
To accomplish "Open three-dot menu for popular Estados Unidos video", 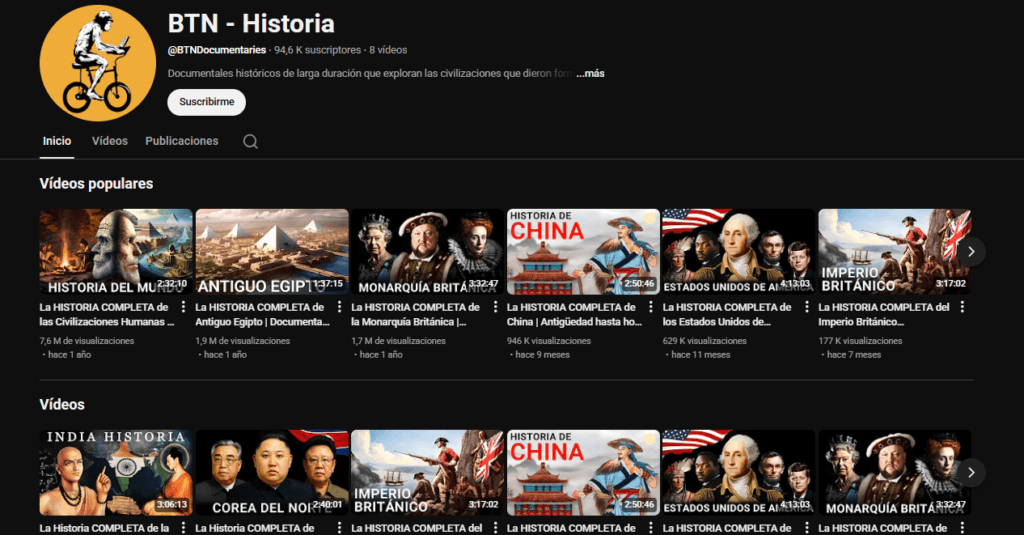I will click(807, 308).
